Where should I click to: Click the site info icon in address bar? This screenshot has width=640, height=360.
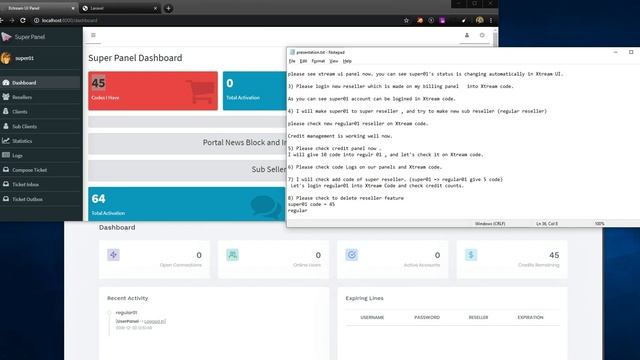(x=36, y=20)
